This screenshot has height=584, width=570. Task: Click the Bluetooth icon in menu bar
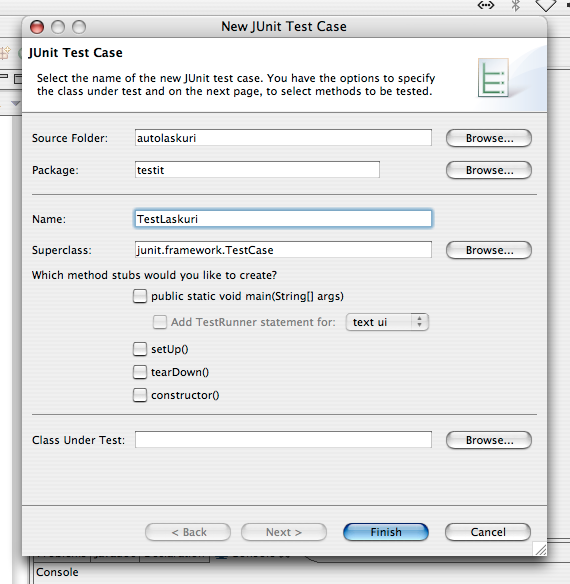(x=516, y=6)
